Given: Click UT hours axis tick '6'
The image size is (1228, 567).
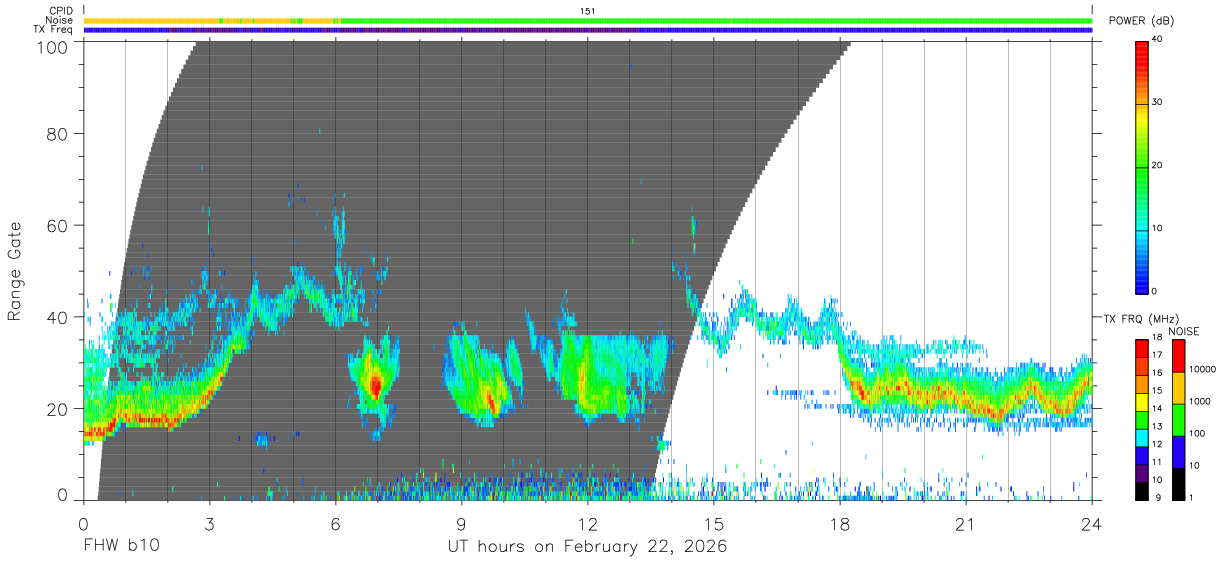Looking at the screenshot, I should (x=336, y=523).
